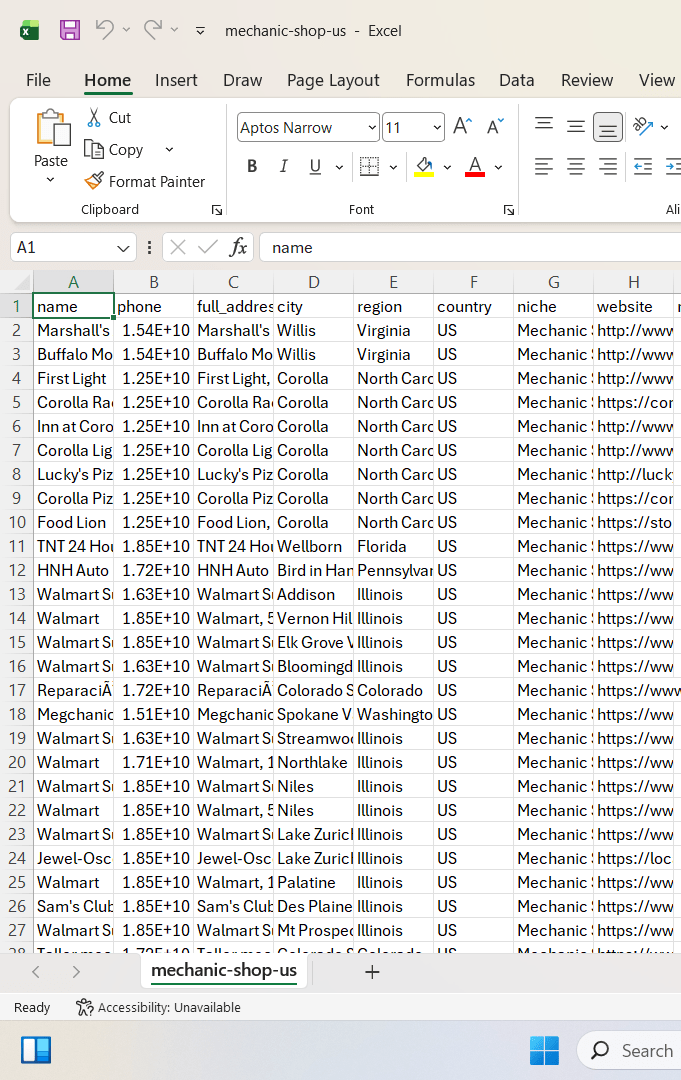Set Bottom Align for cell text
The image size is (681, 1080).
pos(607,127)
